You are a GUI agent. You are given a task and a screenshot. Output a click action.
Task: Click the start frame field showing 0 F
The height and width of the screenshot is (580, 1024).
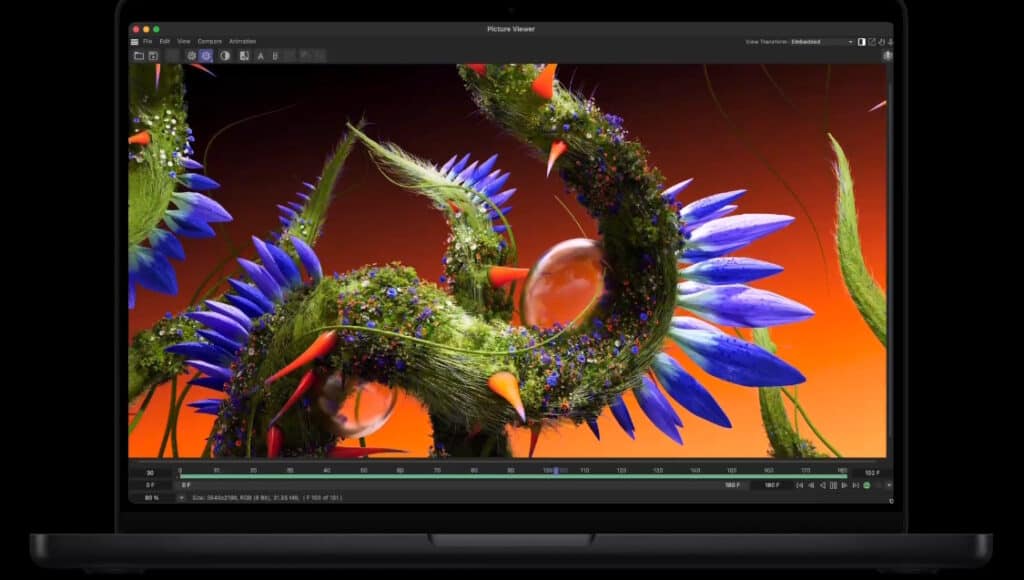[x=150, y=485]
